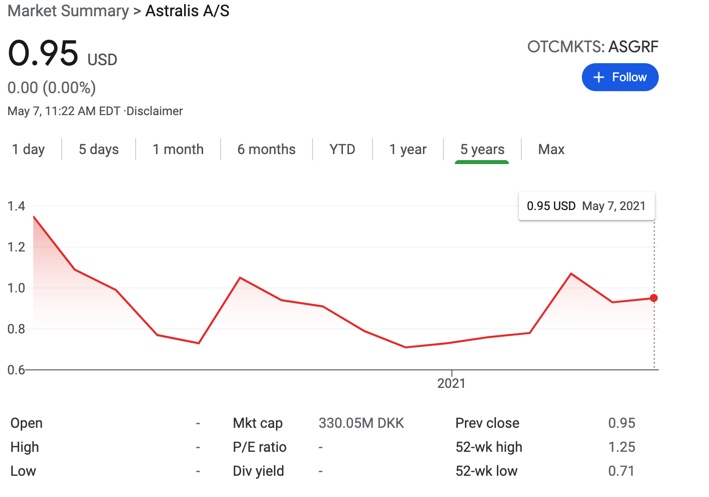This screenshot has height=497, width=709.
Task: Click the 2021 label on the x-axis
Action: point(452,383)
